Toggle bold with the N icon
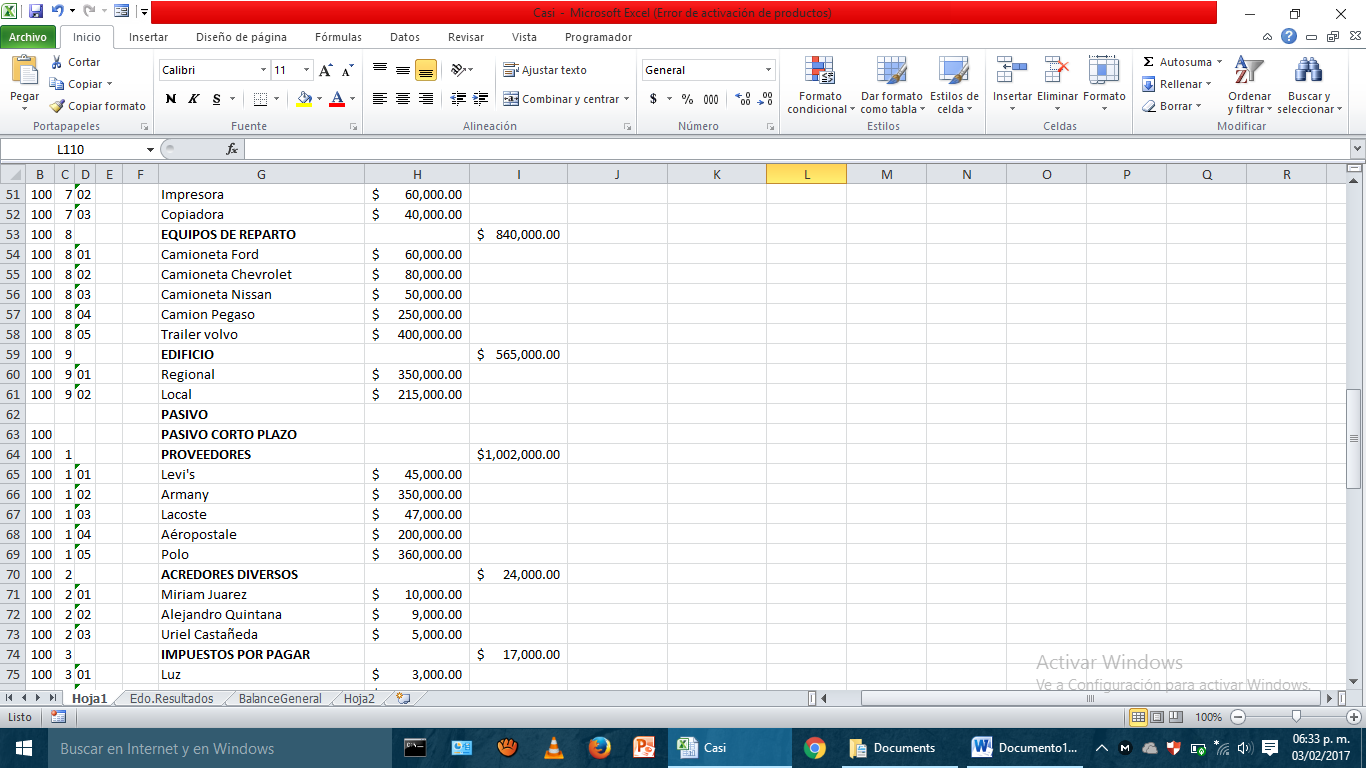Viewport: 1366px width, 768px height. point(169,100)
